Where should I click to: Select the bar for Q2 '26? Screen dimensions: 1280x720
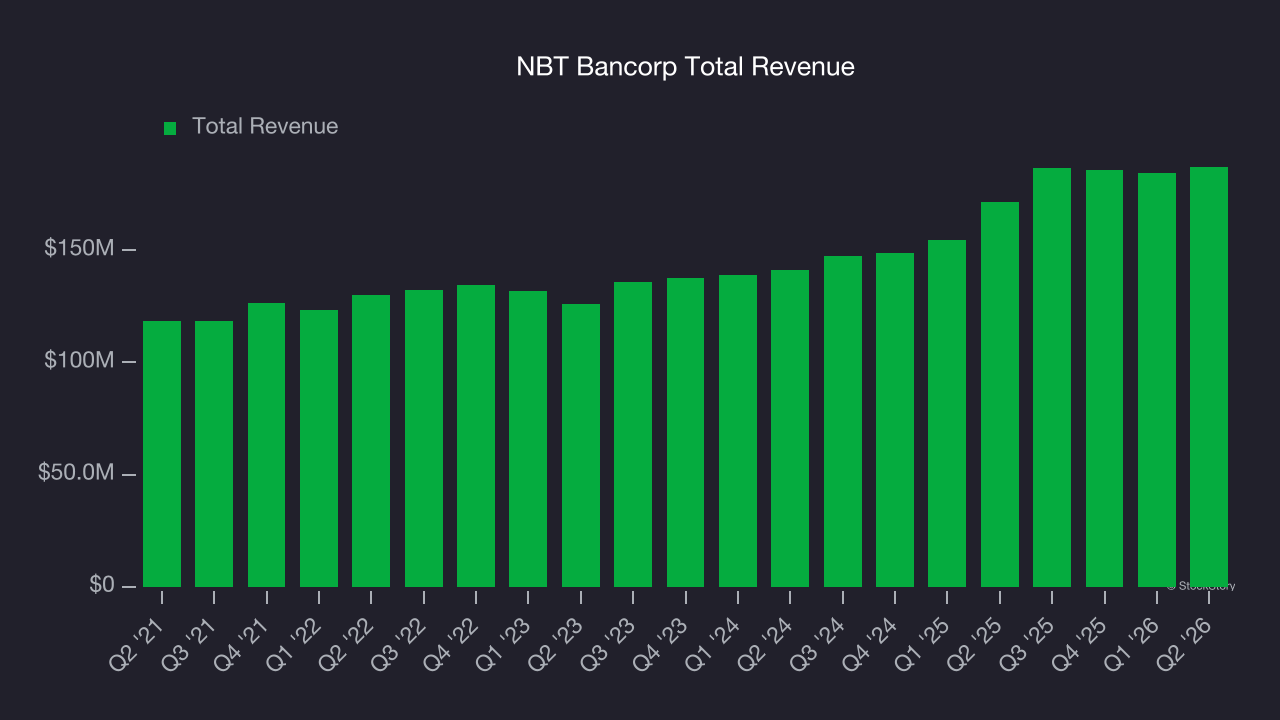tap(1209, 377)
